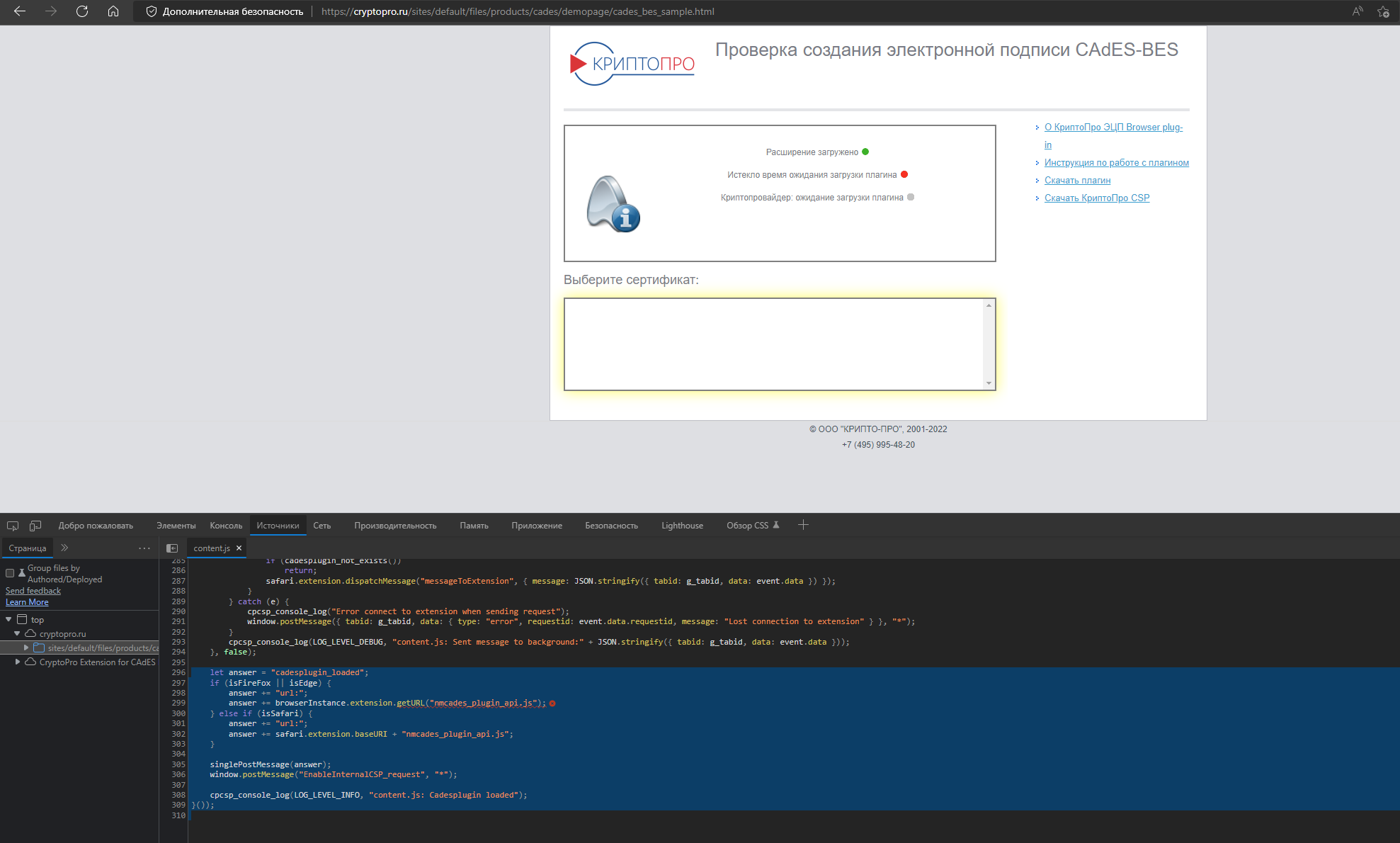
Task: Add a DevTools tab with plus icon
Action: (803, 525)
